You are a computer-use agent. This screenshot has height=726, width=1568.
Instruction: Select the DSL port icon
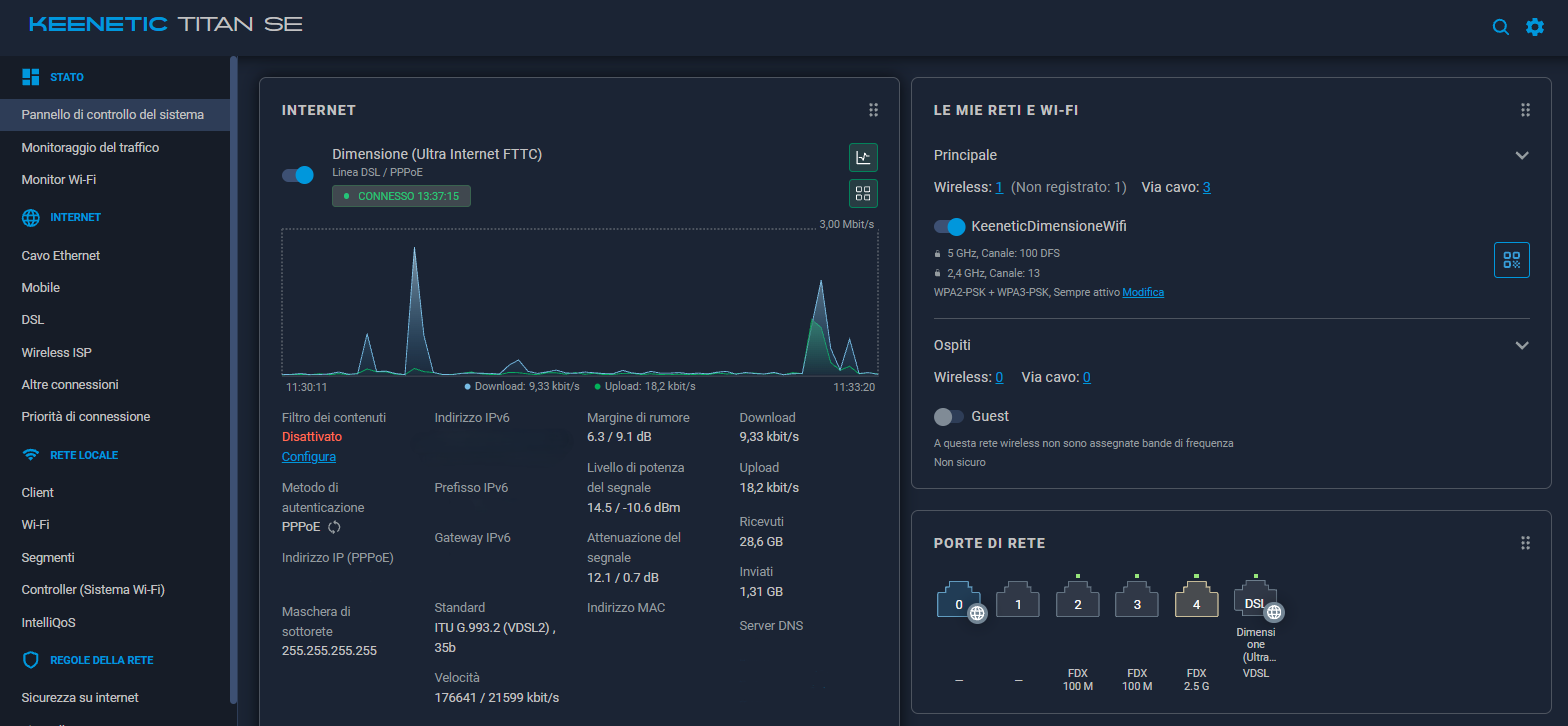point(1256,602)
